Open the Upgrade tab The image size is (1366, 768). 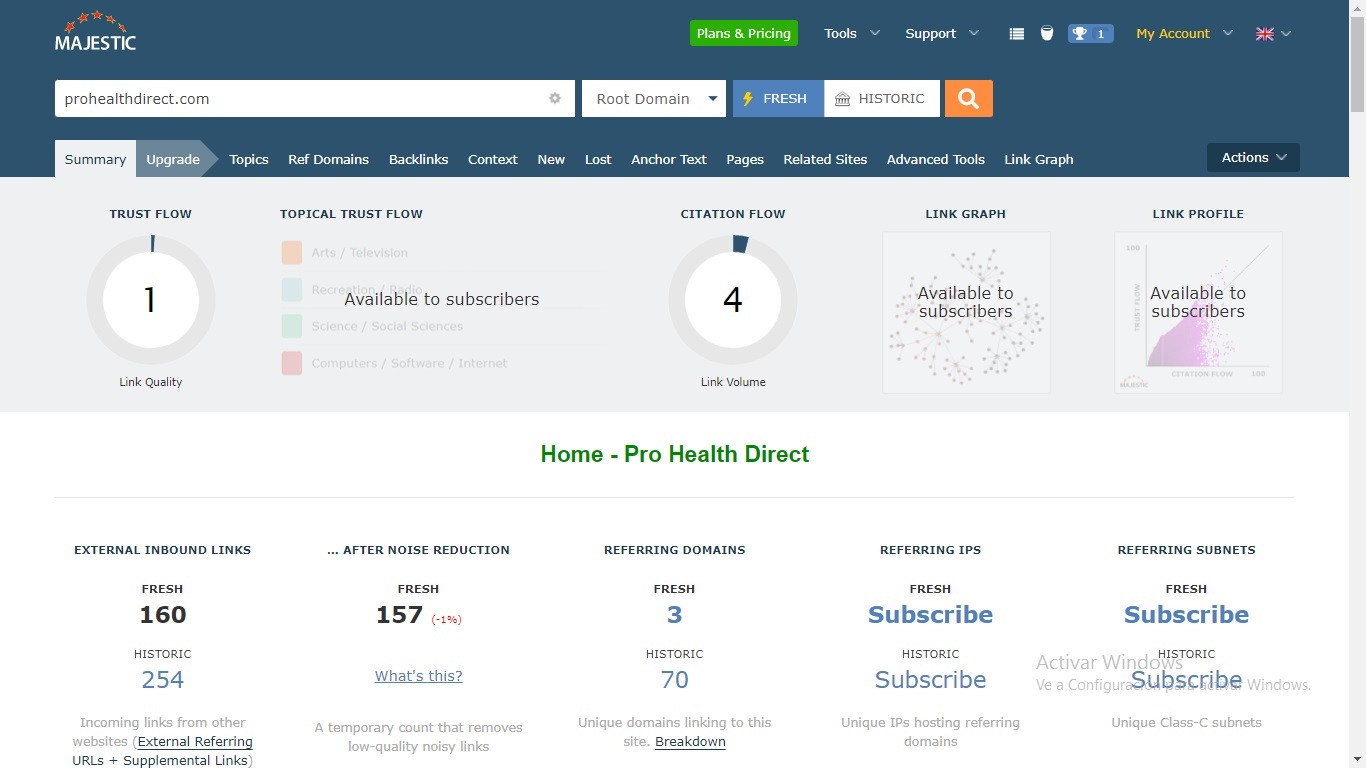[173, 159]
